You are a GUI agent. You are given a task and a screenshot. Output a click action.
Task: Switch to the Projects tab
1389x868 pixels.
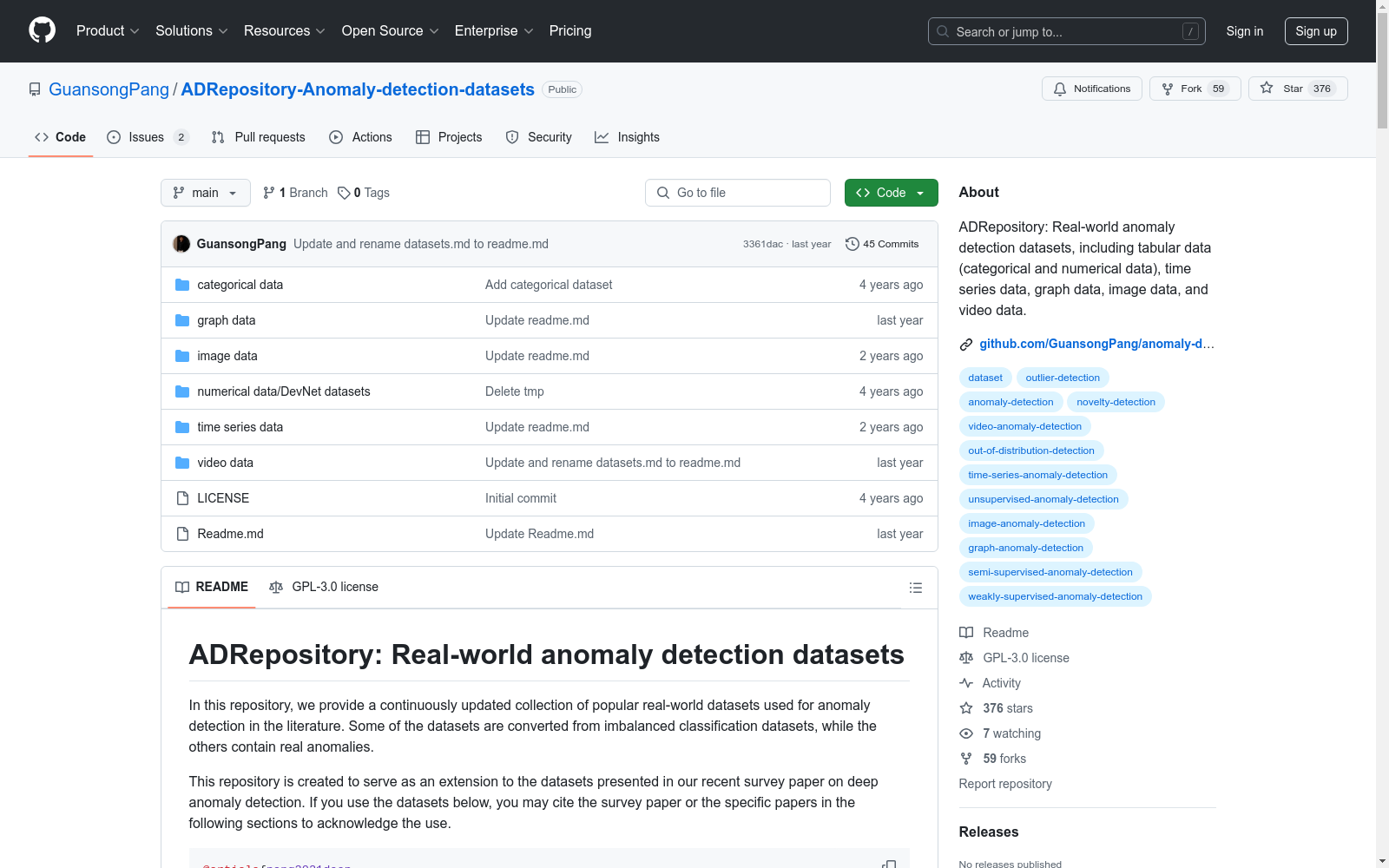pos(449,137)
